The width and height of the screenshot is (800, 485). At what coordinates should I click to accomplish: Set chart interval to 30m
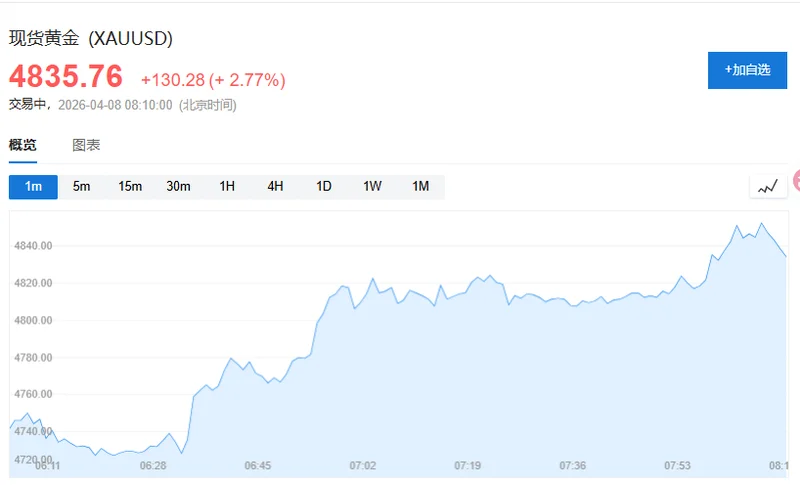click(x=178, y=186)
